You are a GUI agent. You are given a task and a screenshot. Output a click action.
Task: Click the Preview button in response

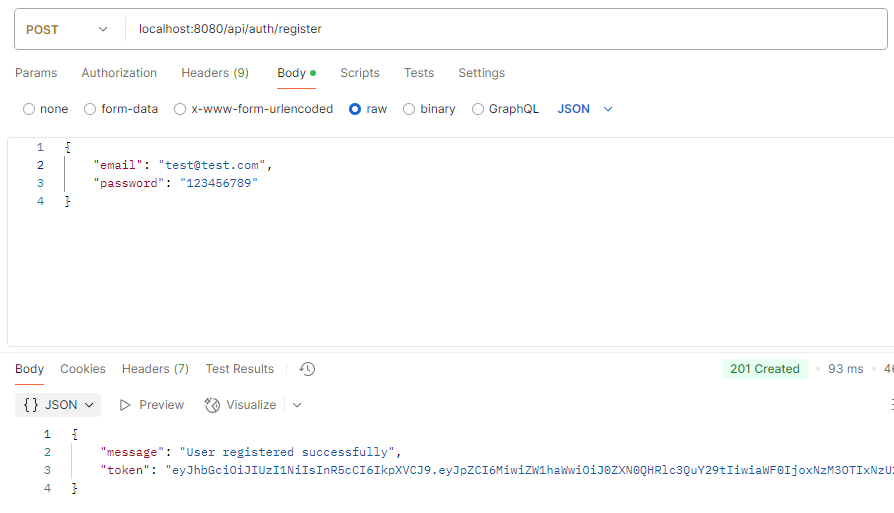coord(152,405)
